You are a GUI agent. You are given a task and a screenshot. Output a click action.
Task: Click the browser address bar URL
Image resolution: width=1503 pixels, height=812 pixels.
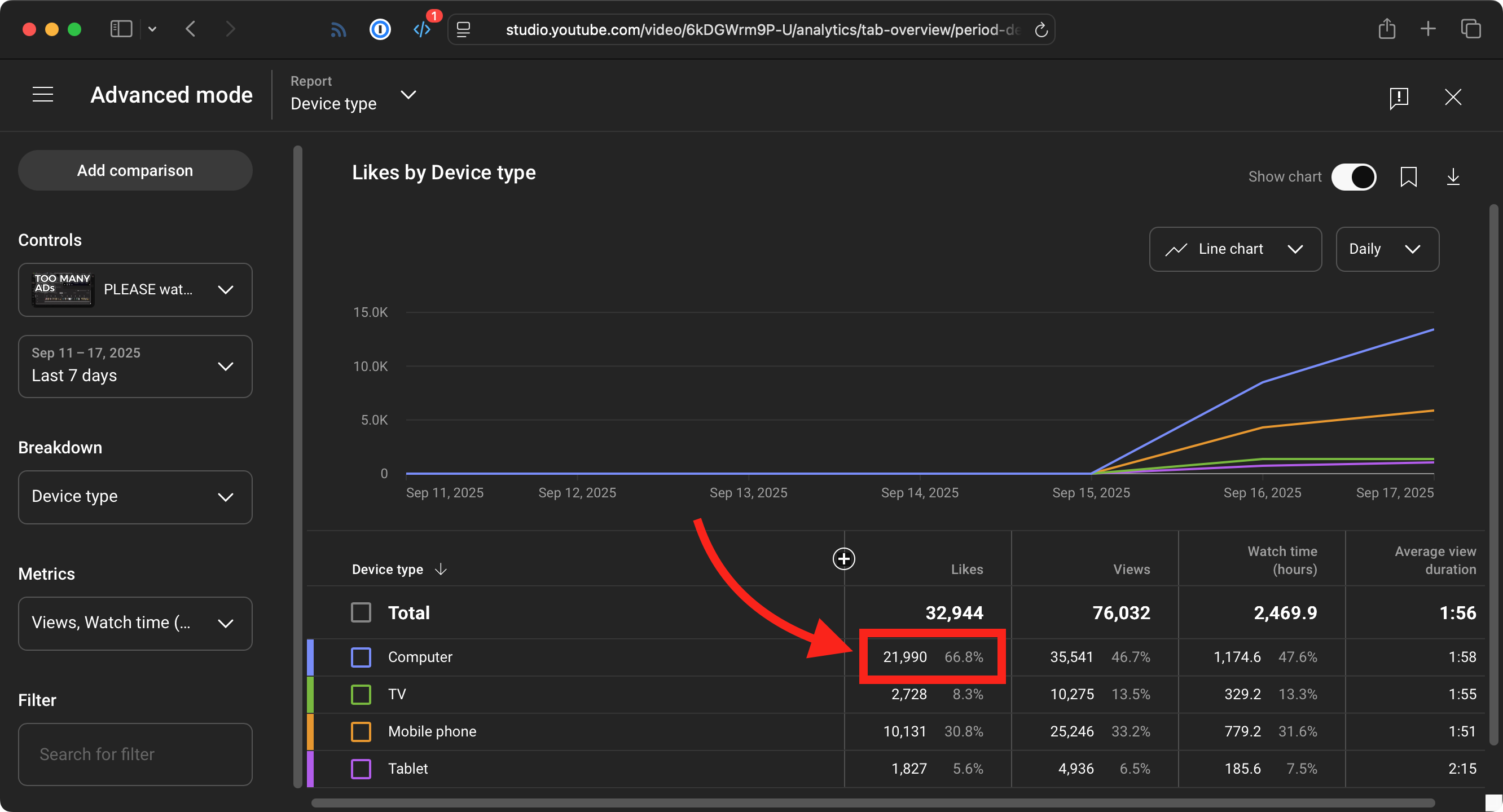762,30
